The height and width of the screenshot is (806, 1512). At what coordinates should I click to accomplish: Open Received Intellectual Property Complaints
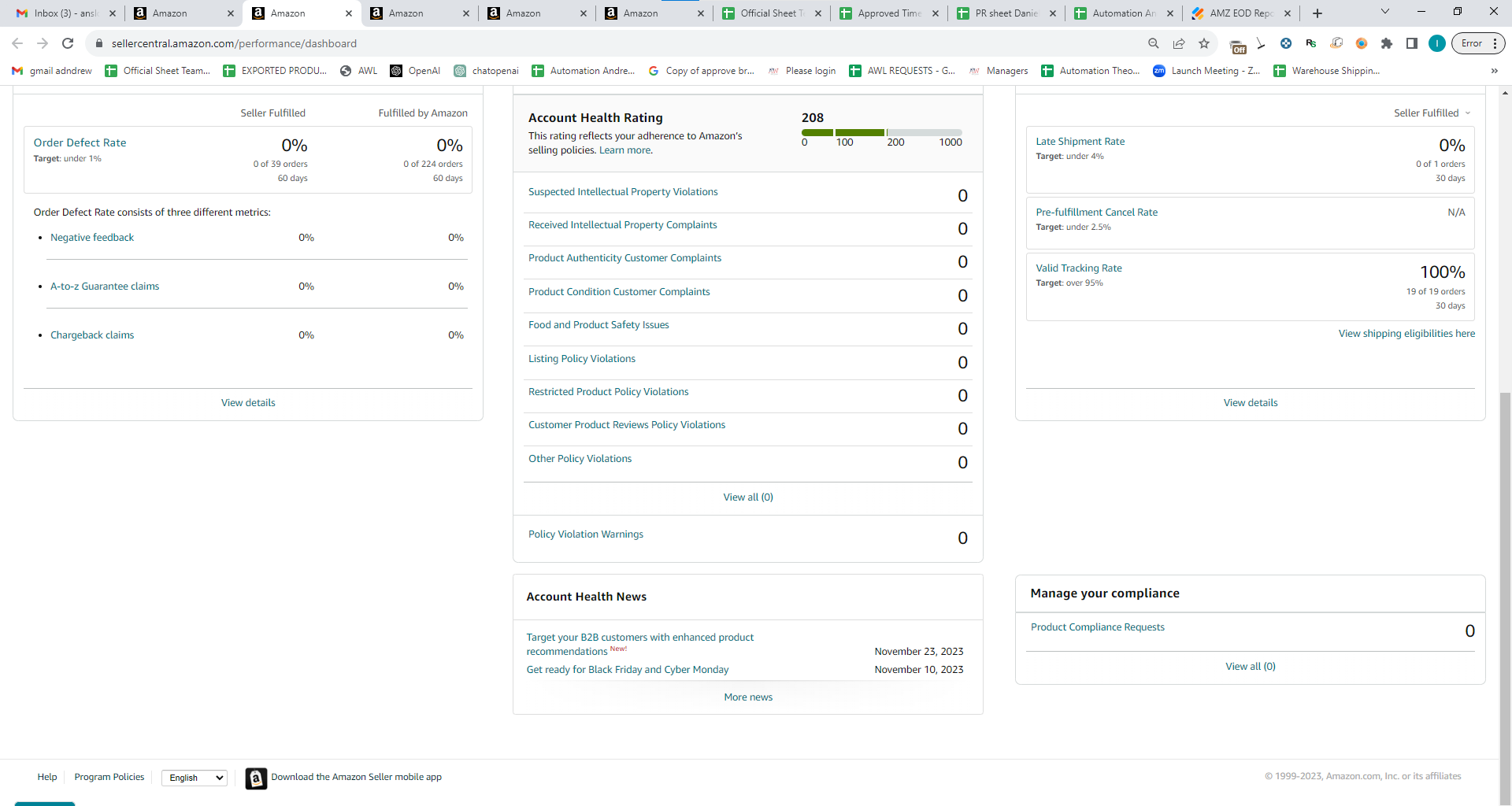622,225
